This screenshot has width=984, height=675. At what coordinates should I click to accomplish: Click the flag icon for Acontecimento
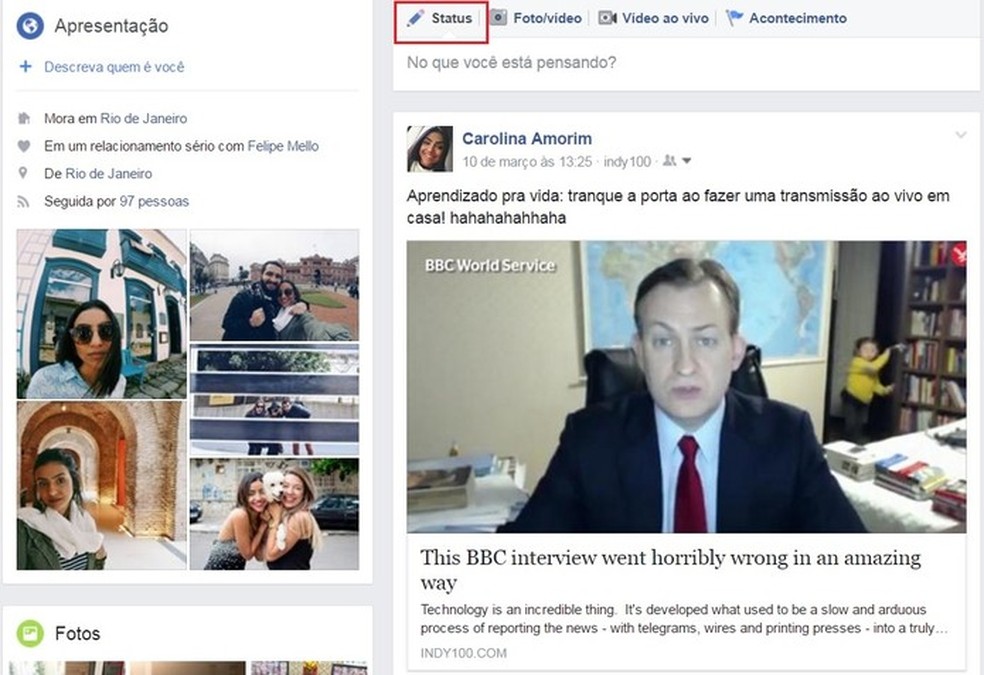coord(734,18)
